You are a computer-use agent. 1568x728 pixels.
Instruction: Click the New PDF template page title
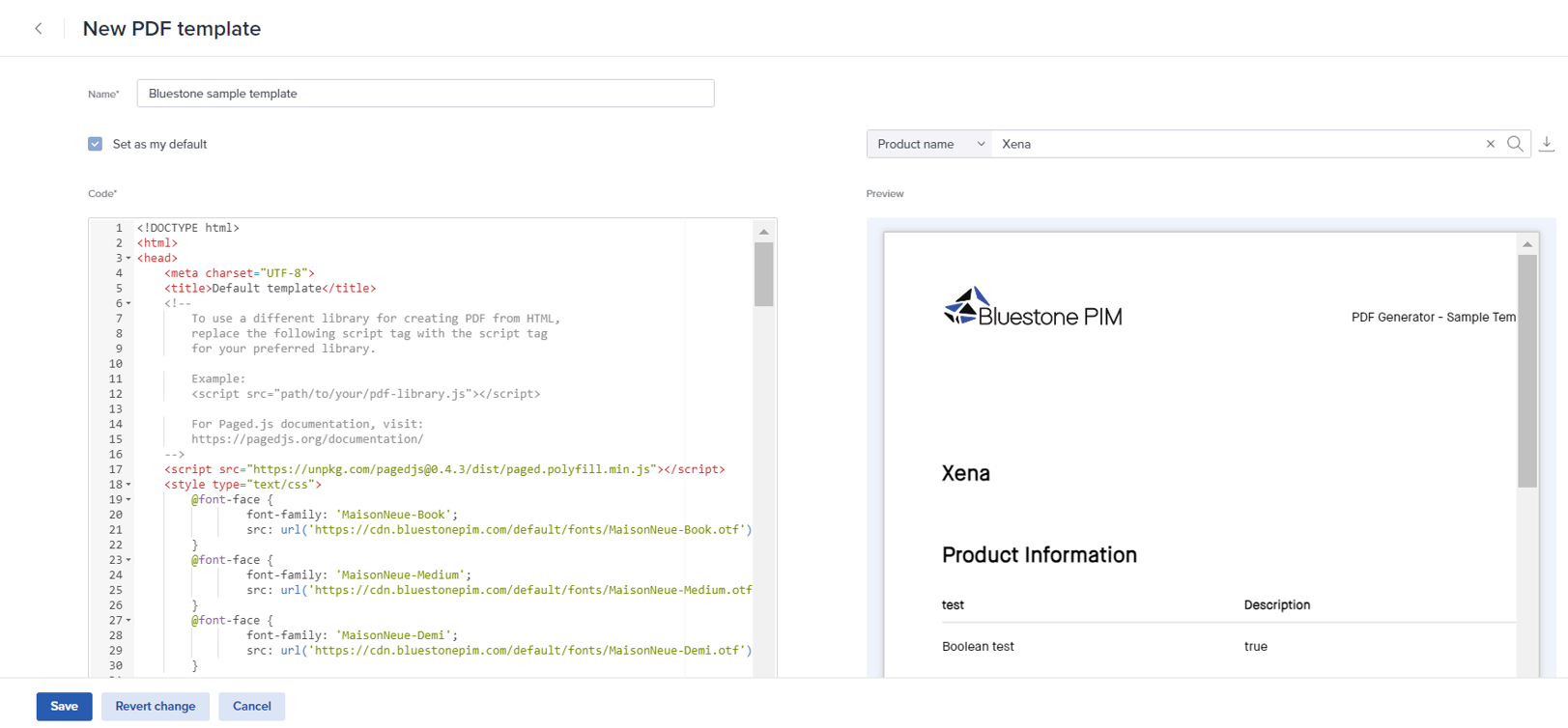tap(172, 29)
